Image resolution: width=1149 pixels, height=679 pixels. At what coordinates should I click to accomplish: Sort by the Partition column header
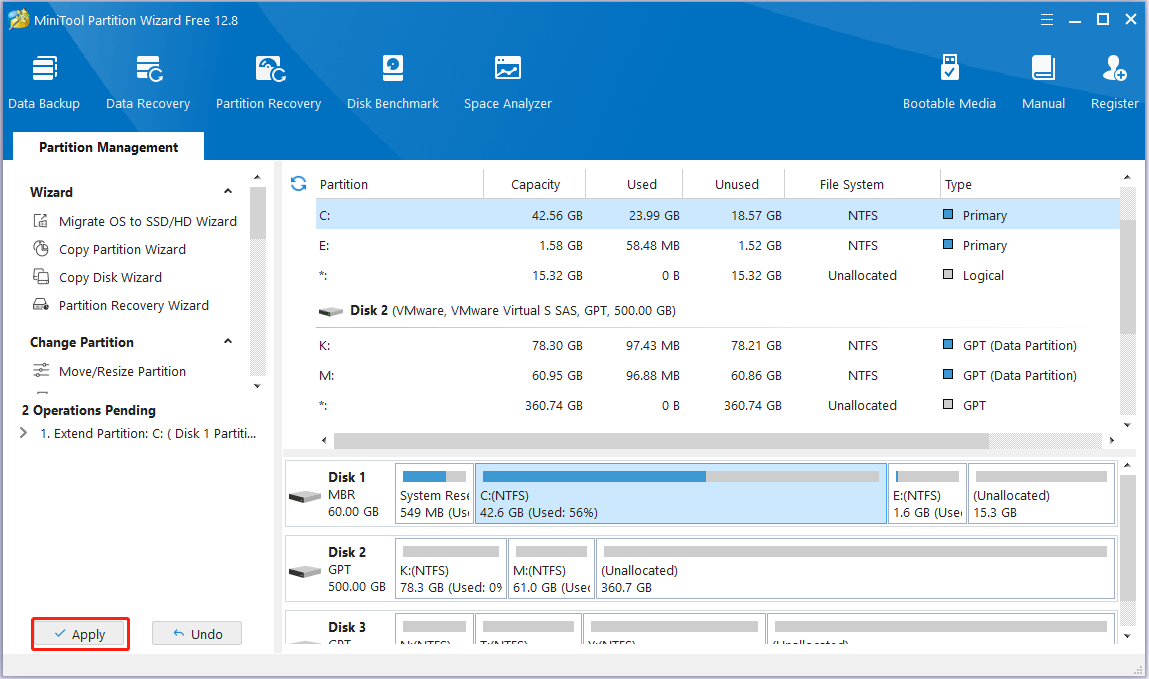[399, 184]
